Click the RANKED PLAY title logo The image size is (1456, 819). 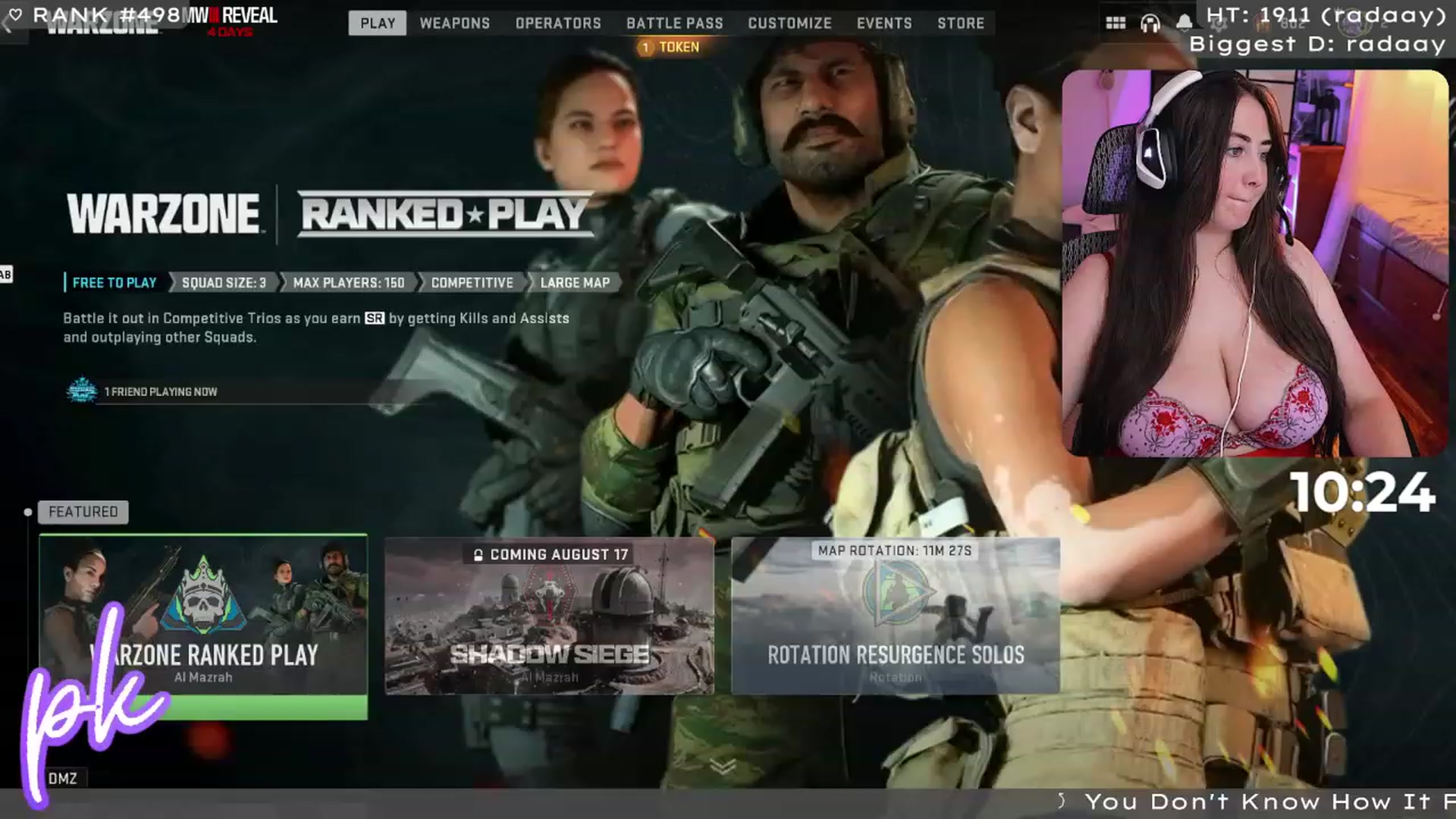444,213
